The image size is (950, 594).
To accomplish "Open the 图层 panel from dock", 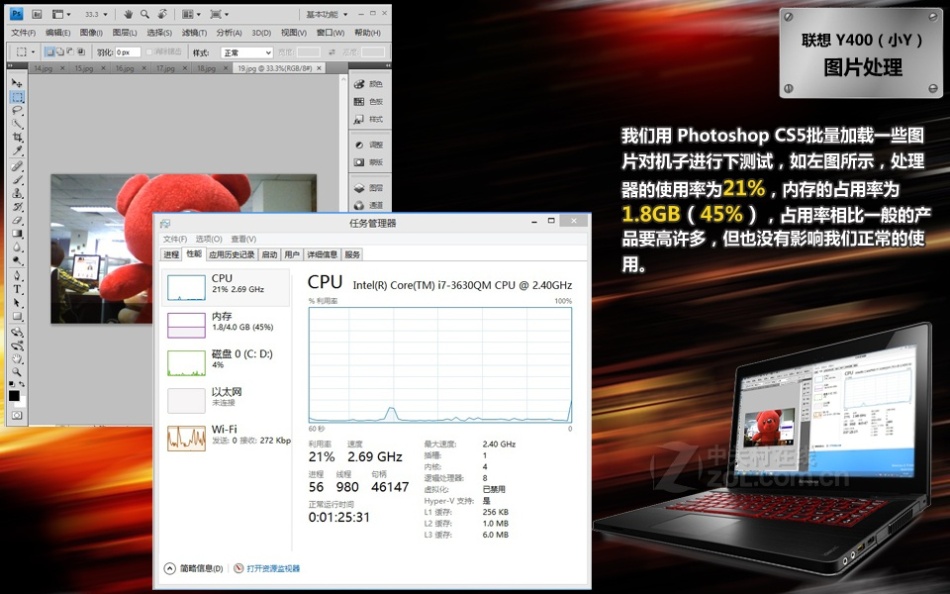I will (368, 188).
